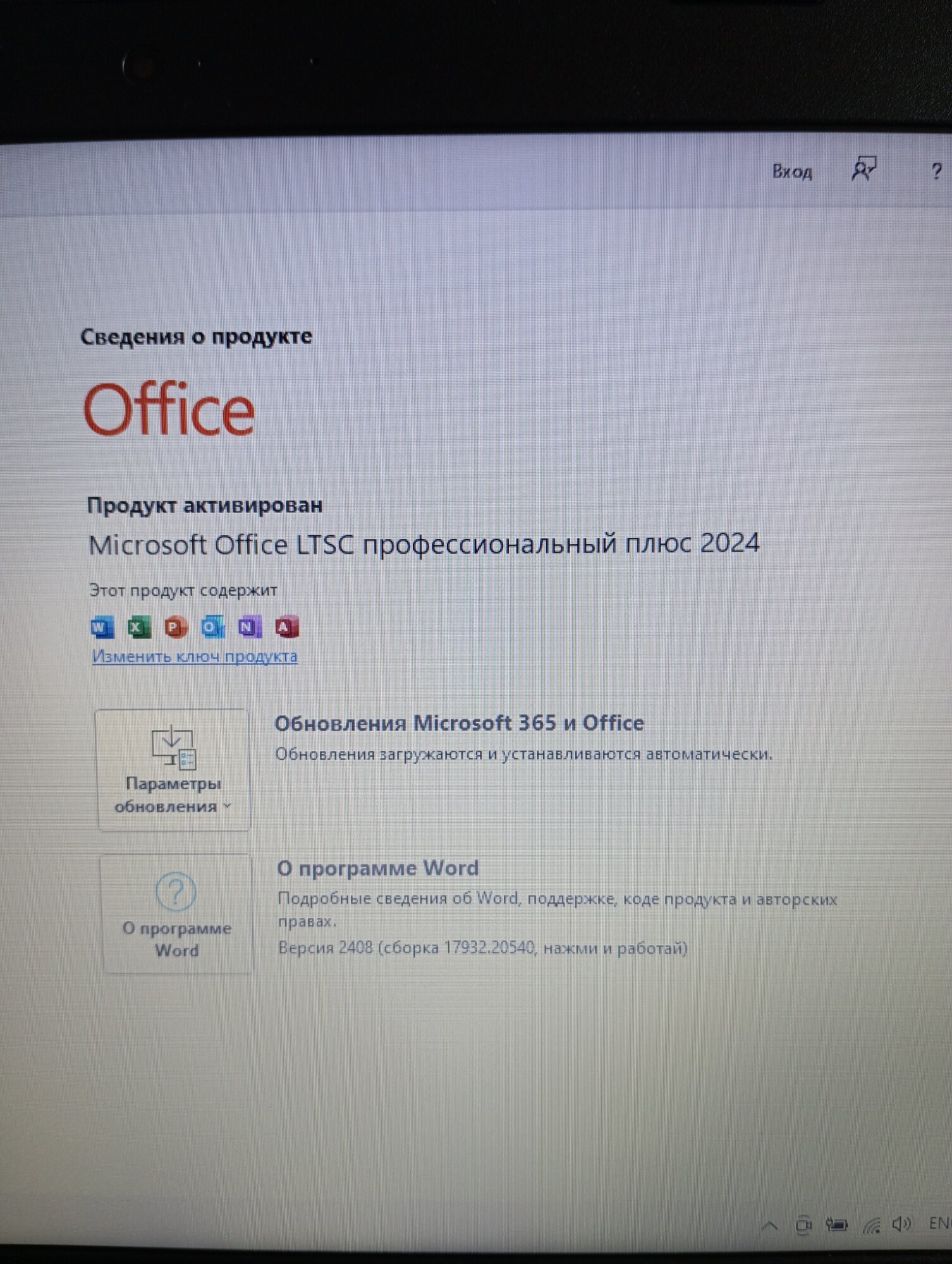Screen dimensions: 952x1264
Task: Click Обновления загружаются и устанавливаются автоматически text
Action: [x=523, y=754]
